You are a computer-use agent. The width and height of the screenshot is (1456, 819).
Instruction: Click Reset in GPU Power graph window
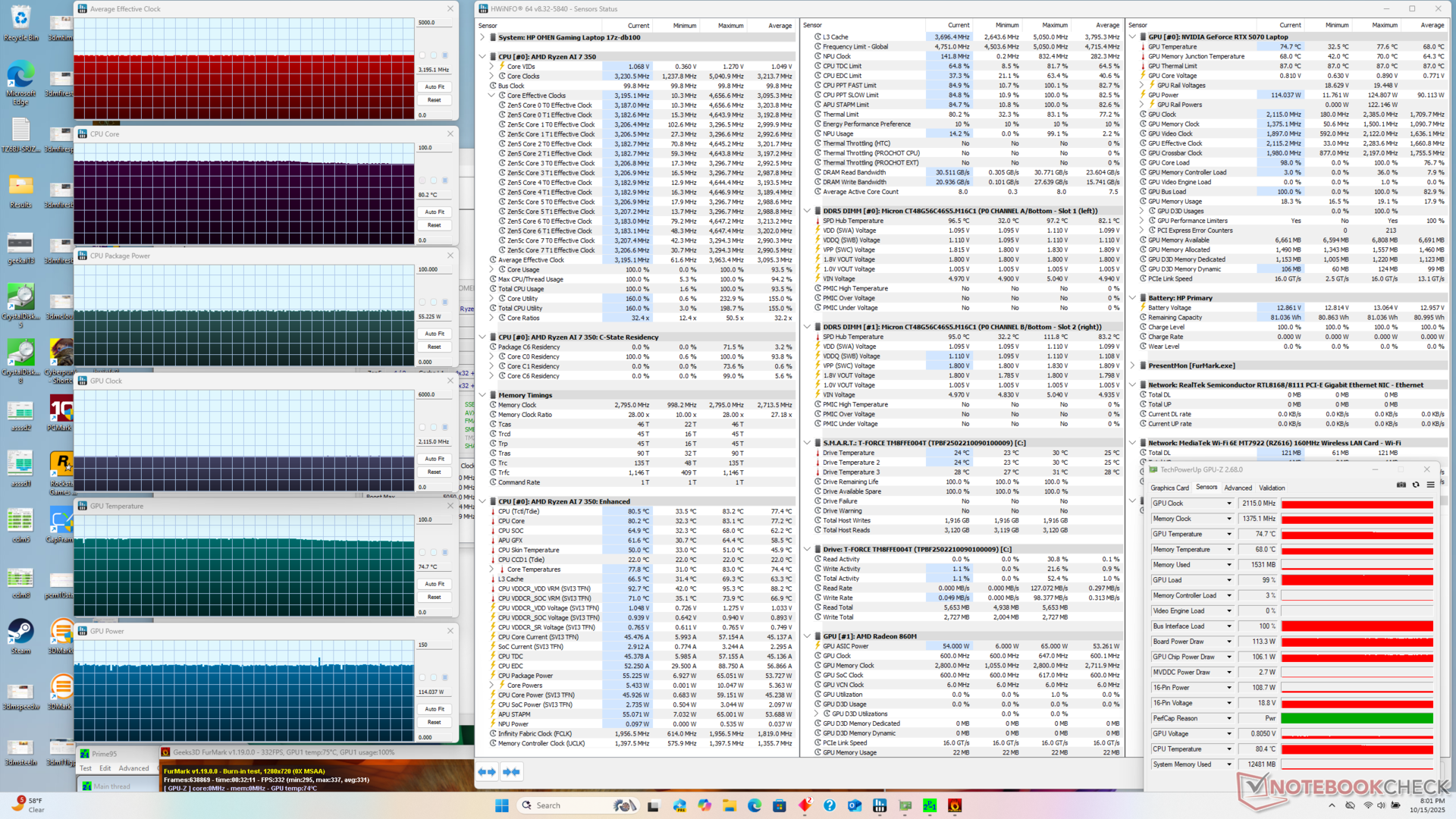tap(435, 722)
